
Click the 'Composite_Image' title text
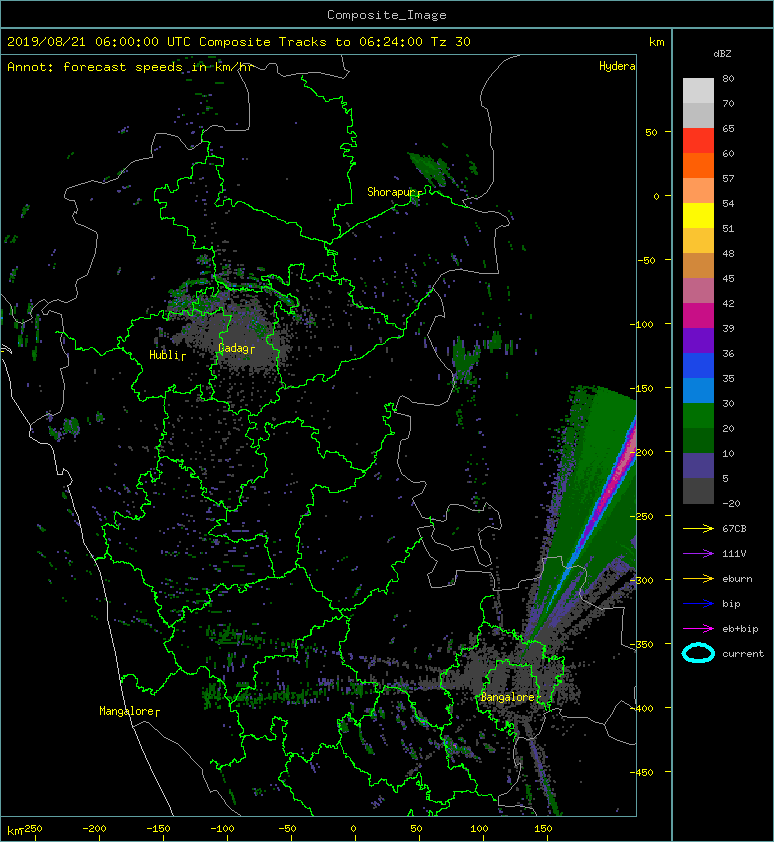pos(387,15)
